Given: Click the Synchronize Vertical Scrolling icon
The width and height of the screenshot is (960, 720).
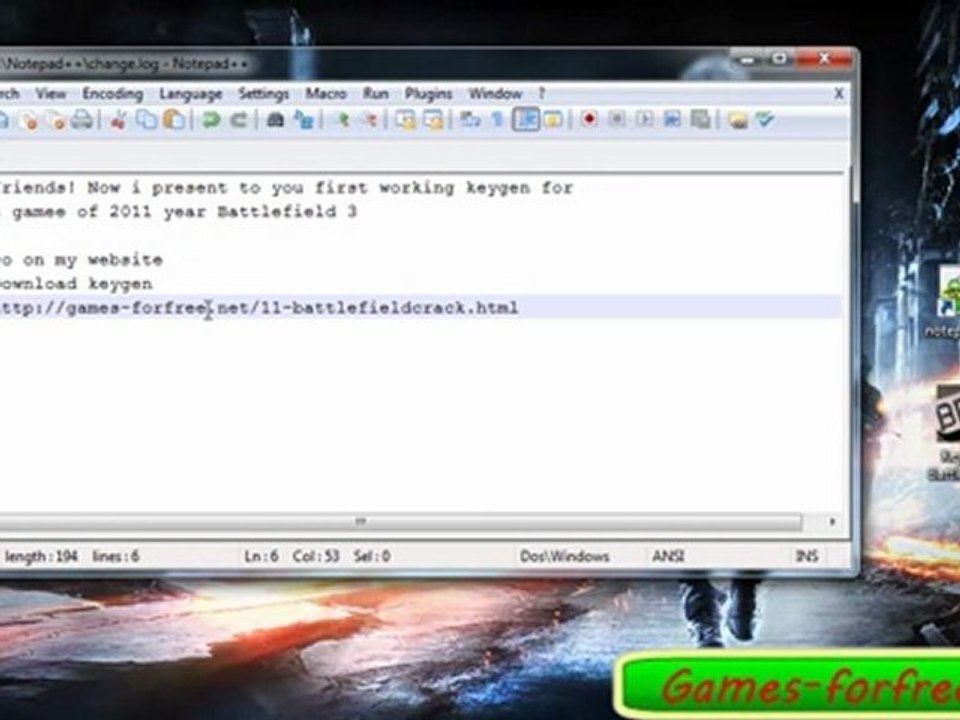Looking at the screenshot, I should [x=405, y=120].
